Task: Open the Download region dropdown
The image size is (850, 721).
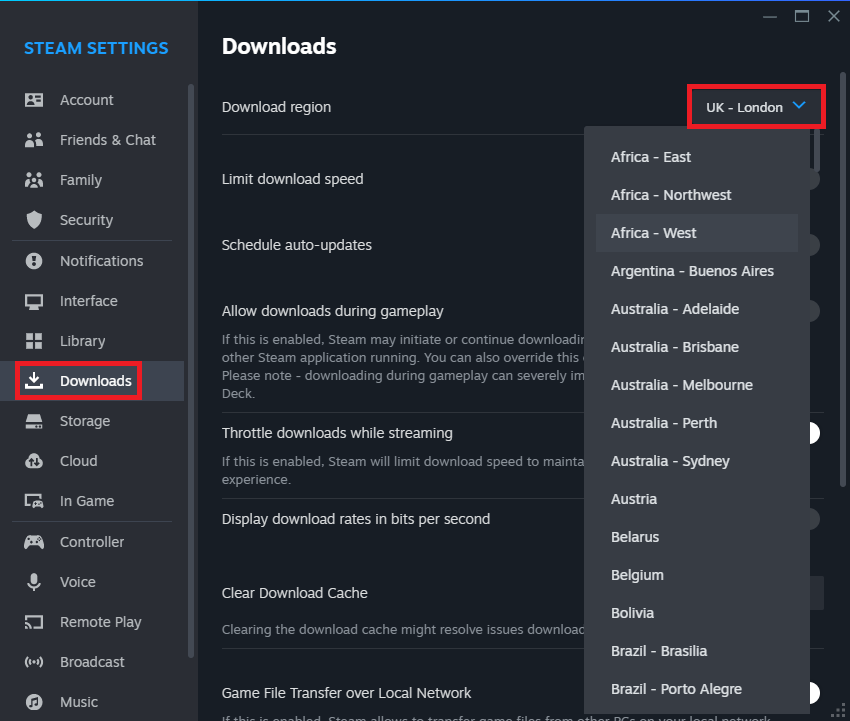Action: pos(756,105)
